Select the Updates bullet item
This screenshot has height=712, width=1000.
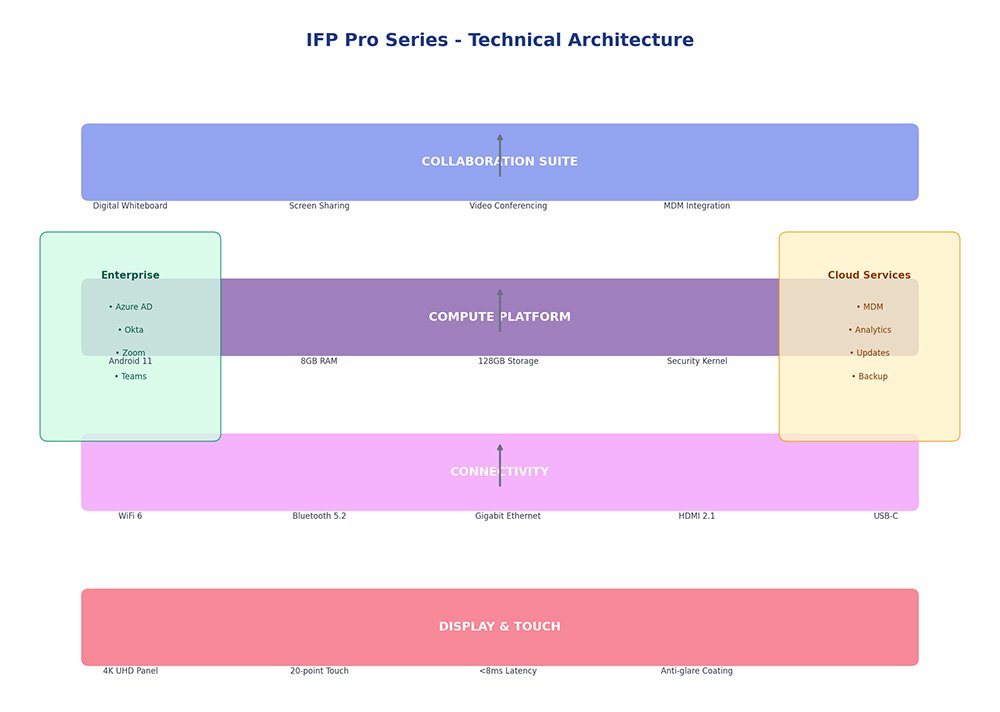870,353
